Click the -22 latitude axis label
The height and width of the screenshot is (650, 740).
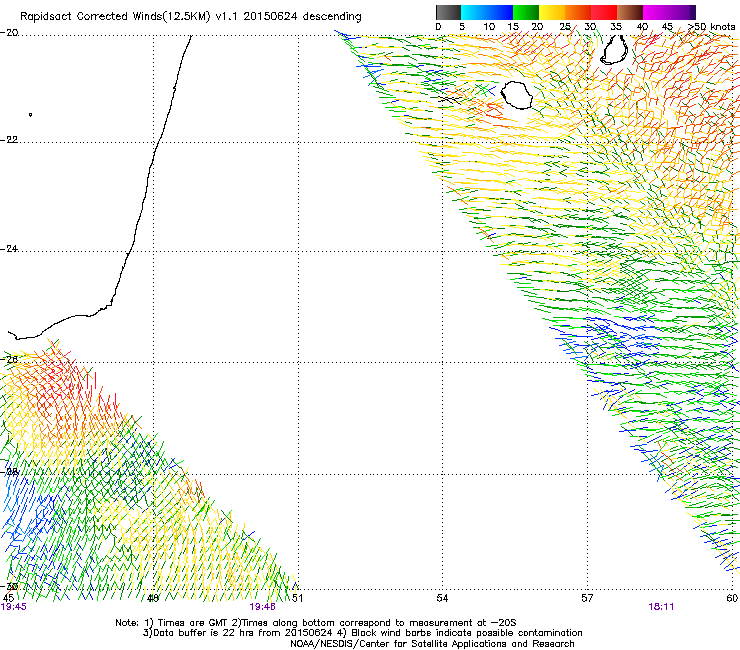point(9,140)
